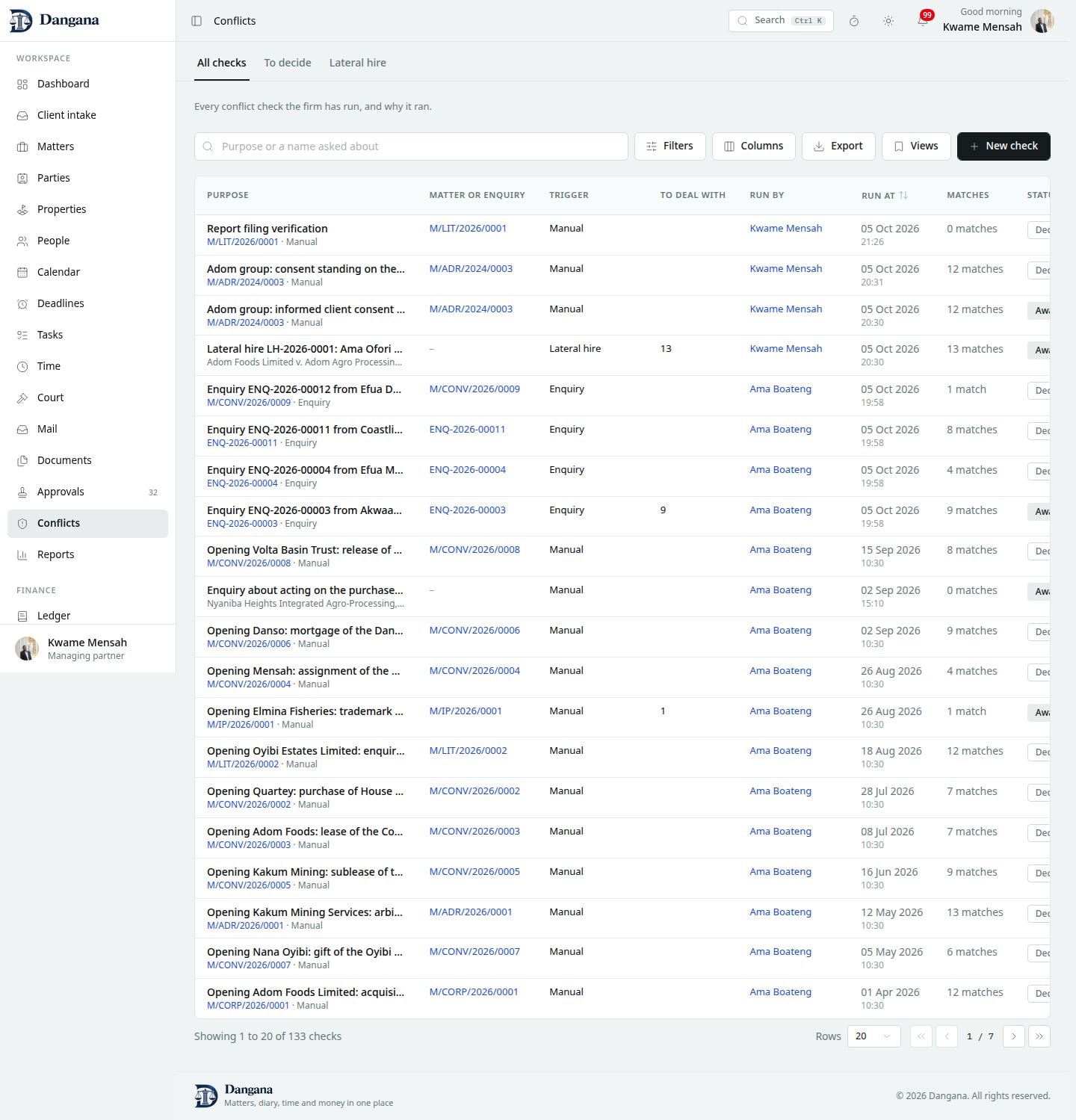Go to Time tracking
The width and height of the screenshot is (1076, 1120).
point(87,366)
